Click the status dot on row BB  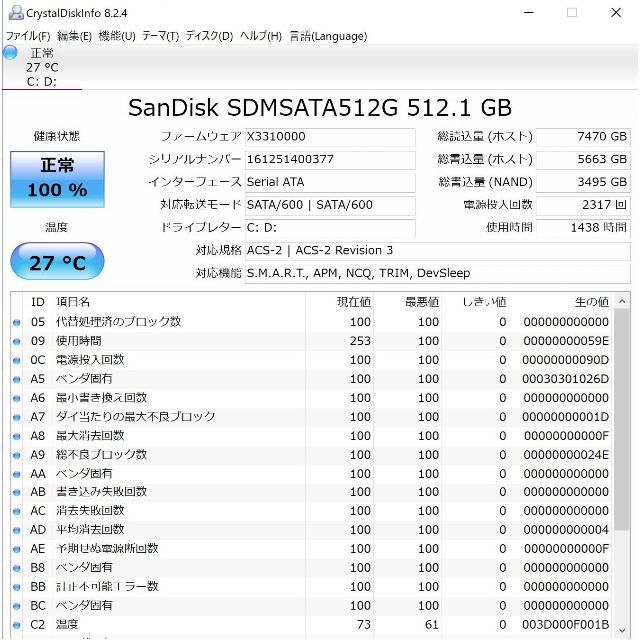(17, 587)
